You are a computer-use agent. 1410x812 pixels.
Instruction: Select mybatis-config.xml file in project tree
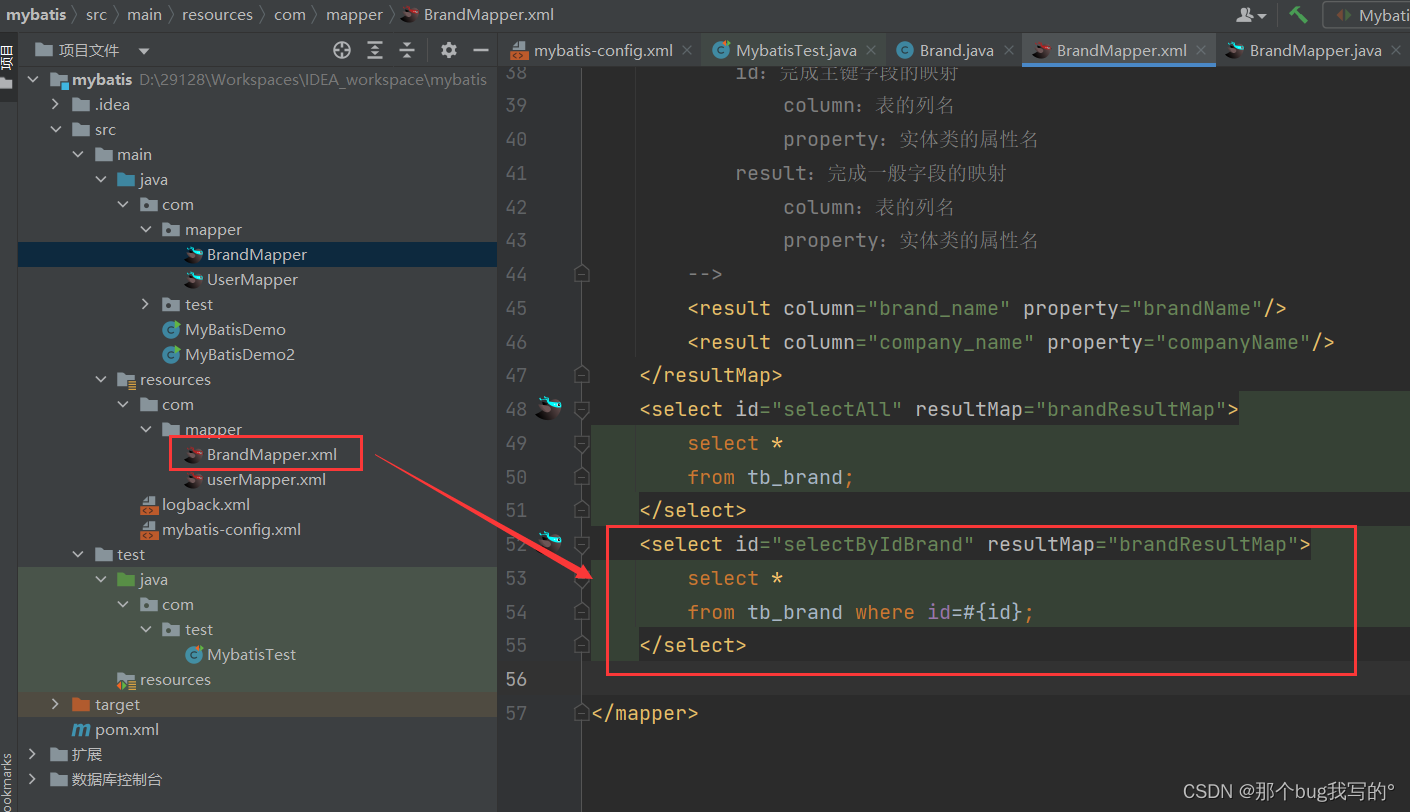click(x=231, y=529)
